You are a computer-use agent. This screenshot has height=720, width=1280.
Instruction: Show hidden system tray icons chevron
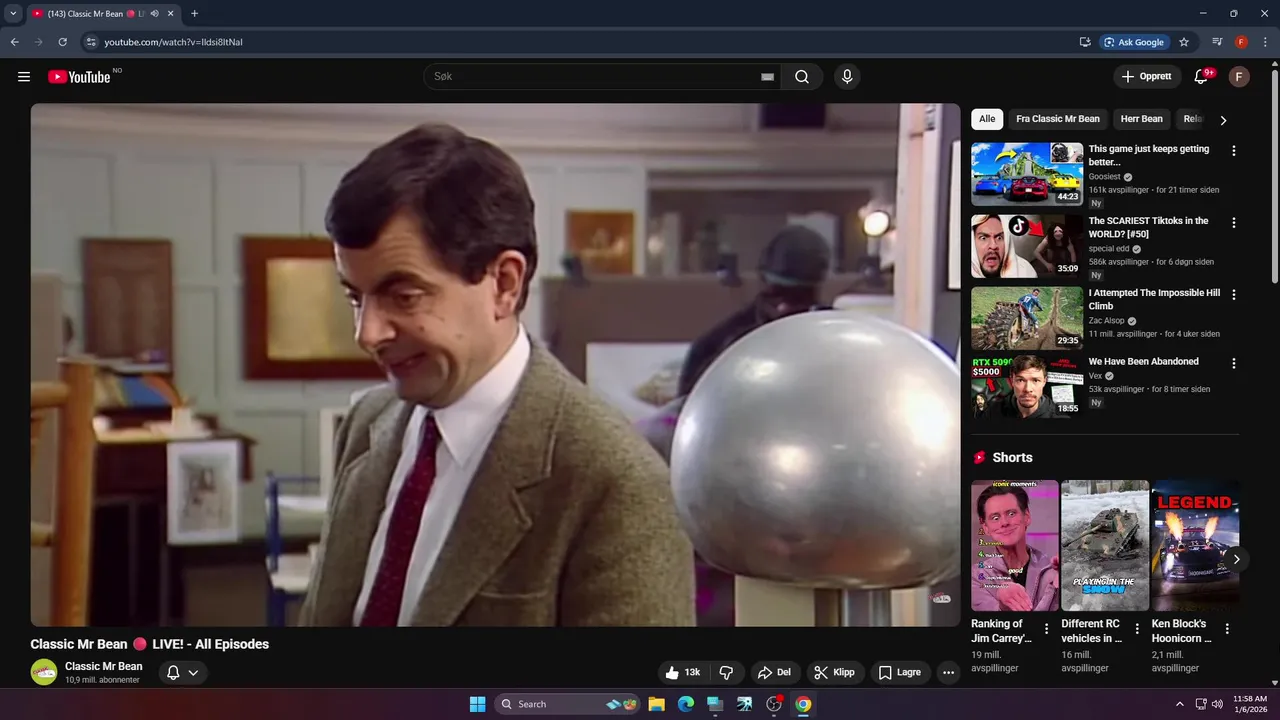1179,704
